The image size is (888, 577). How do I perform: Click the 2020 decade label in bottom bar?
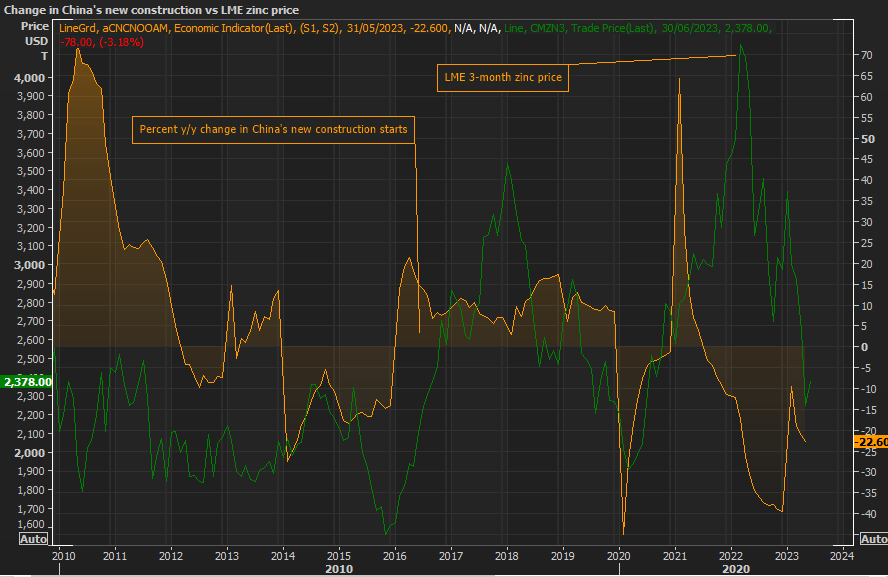(x=735, y=569)
